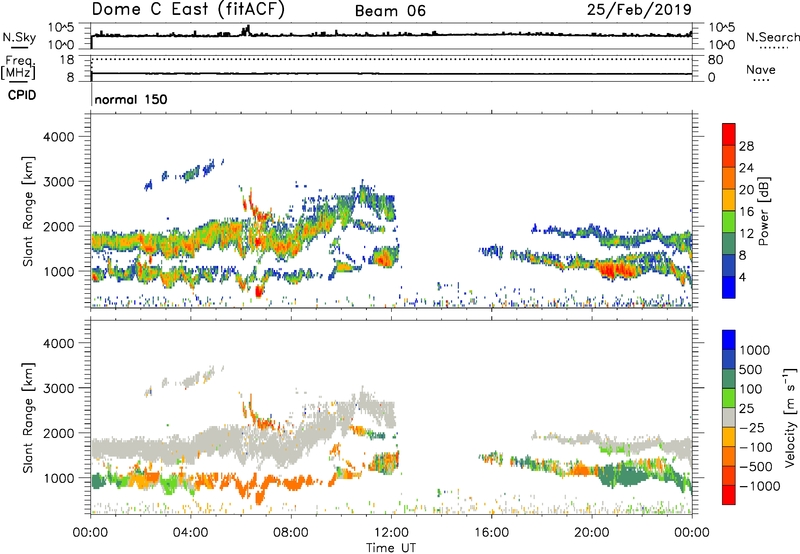Image resolution: width=800 pixels, height=554 pixels.
Task: Click the "4" label on Power color bar
Action: coord(742,277)
